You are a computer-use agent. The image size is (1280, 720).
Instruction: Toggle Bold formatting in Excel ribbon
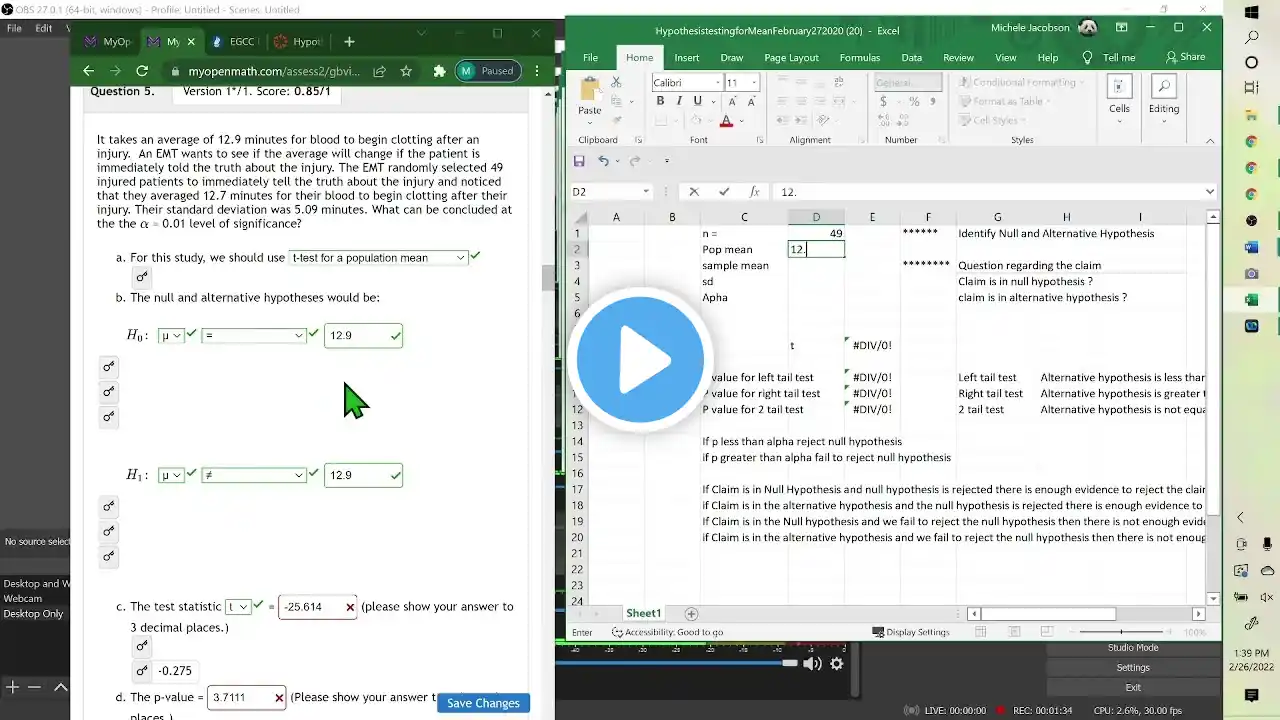point(660,101)
